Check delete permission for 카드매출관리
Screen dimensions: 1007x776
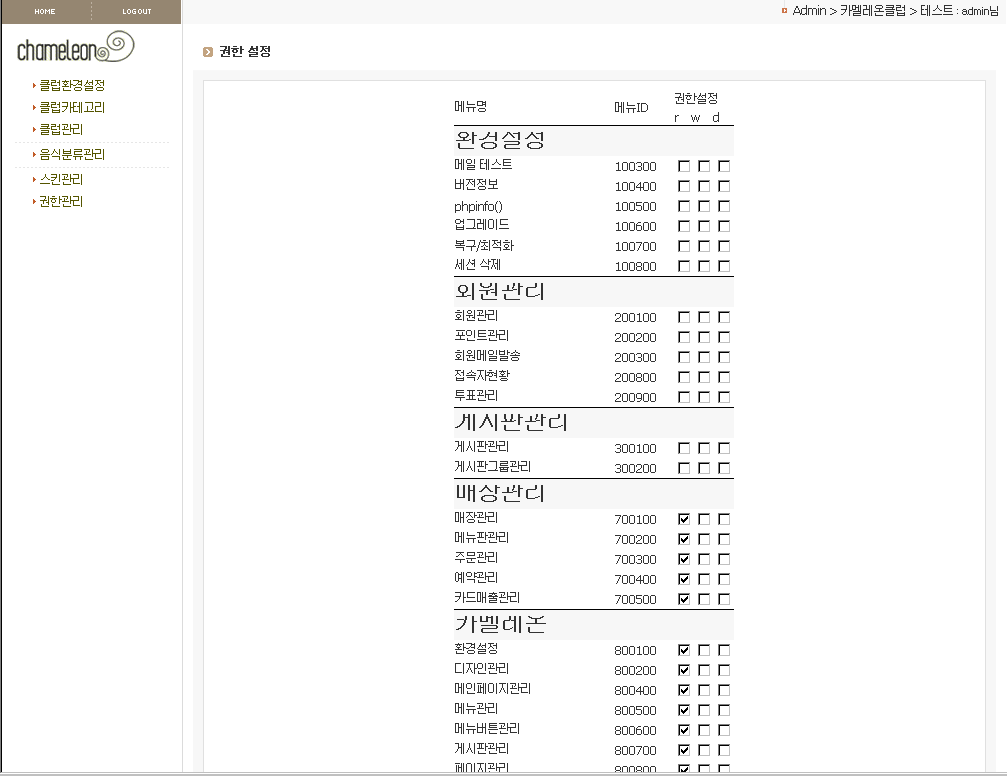click(x=724, y=599)
